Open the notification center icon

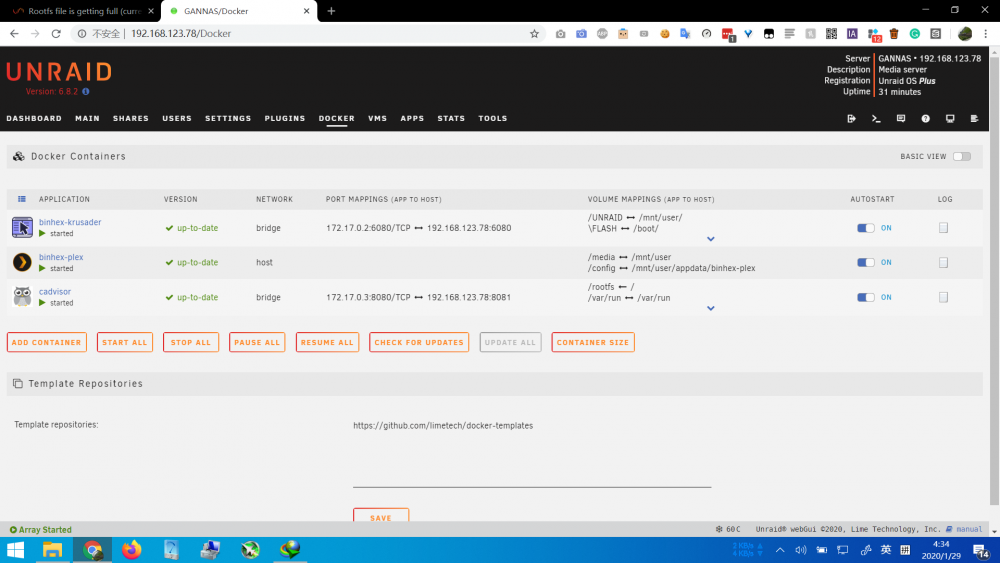(x=981, y=550)
